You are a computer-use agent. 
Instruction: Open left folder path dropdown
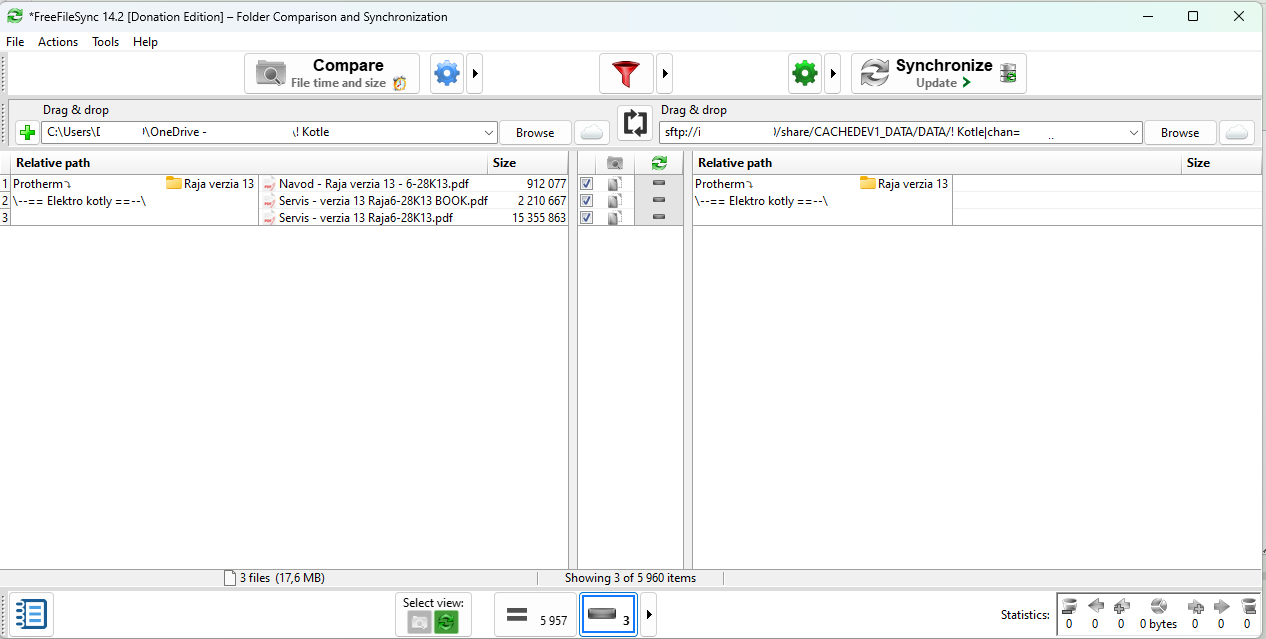click(x=488, y=132)
